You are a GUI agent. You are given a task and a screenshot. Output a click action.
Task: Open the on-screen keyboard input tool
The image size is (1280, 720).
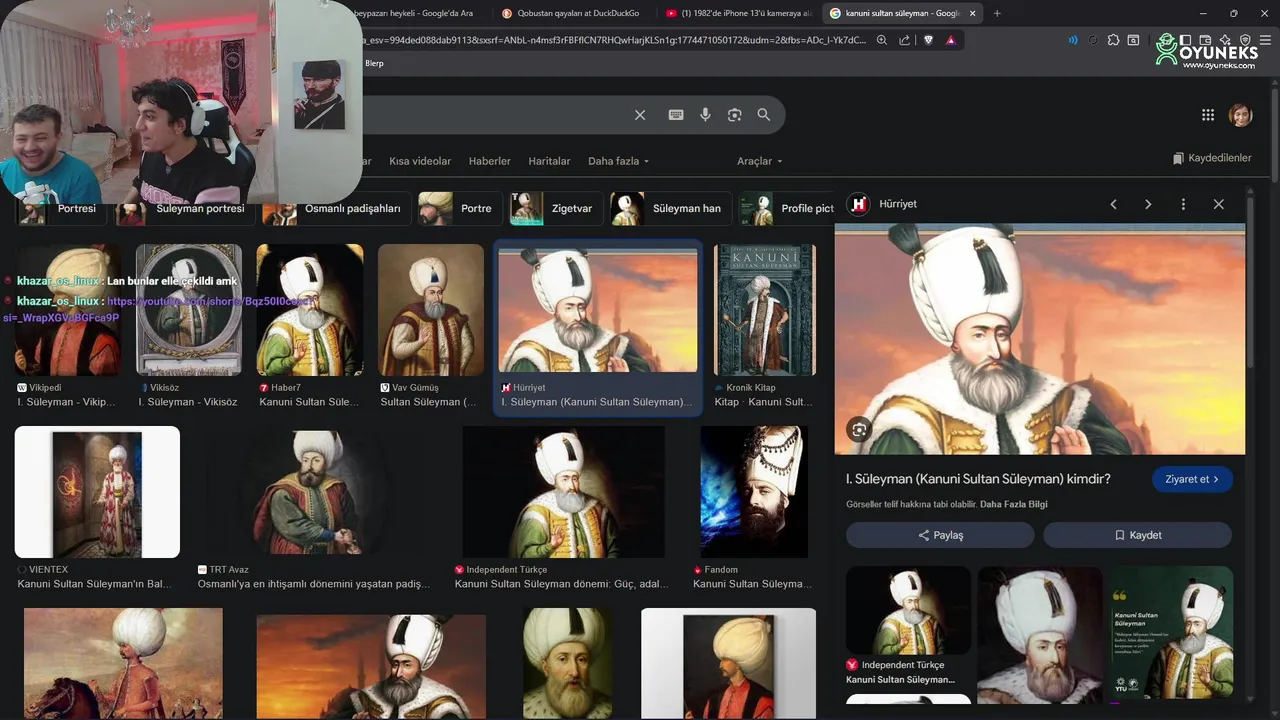point(676,115)
